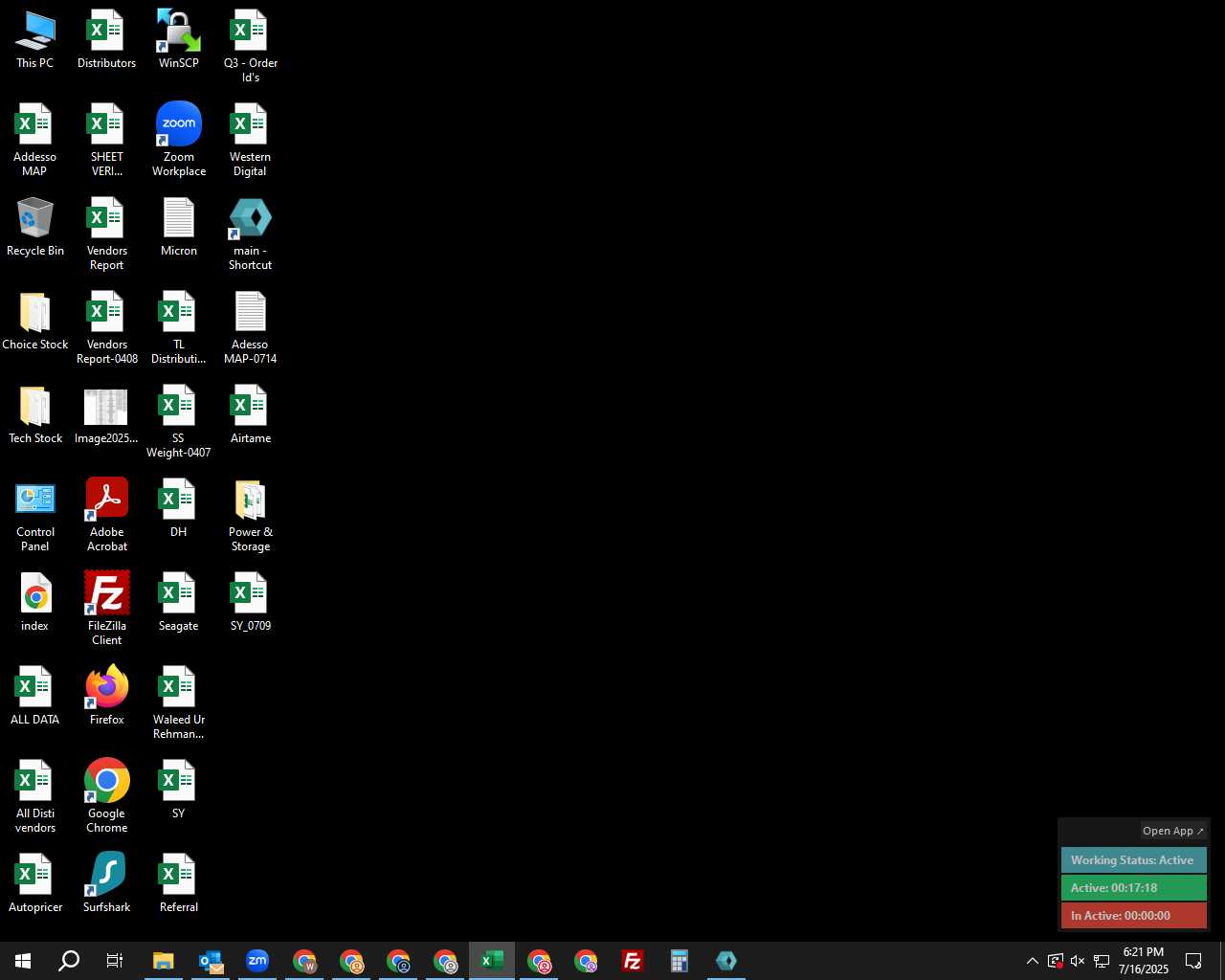Select the Addesso MAP Excel file
Screen dimensions: 1225x980
point(35,141)
